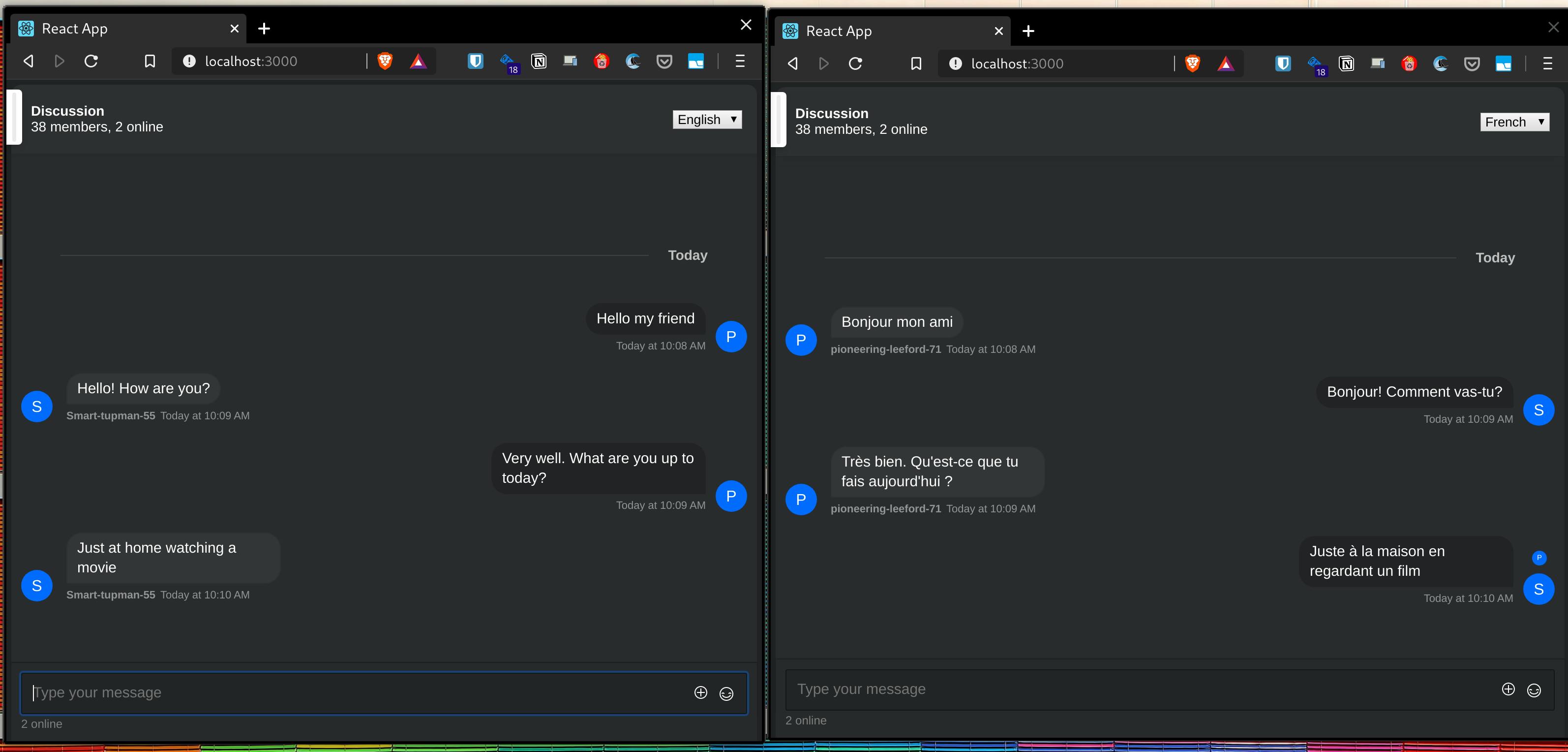Image resolution: width=1568 pixels, height=752 pixels.
Task: Click the emoji icon in left chat
Action: 726,692
